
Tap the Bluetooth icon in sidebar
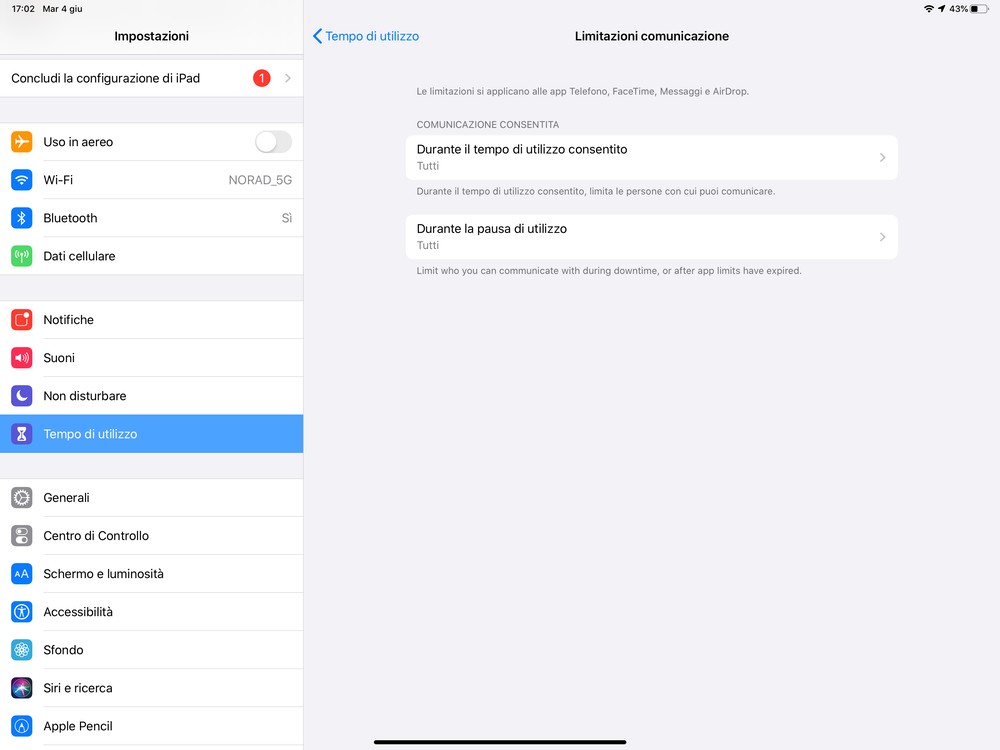(x=22, y=218)
